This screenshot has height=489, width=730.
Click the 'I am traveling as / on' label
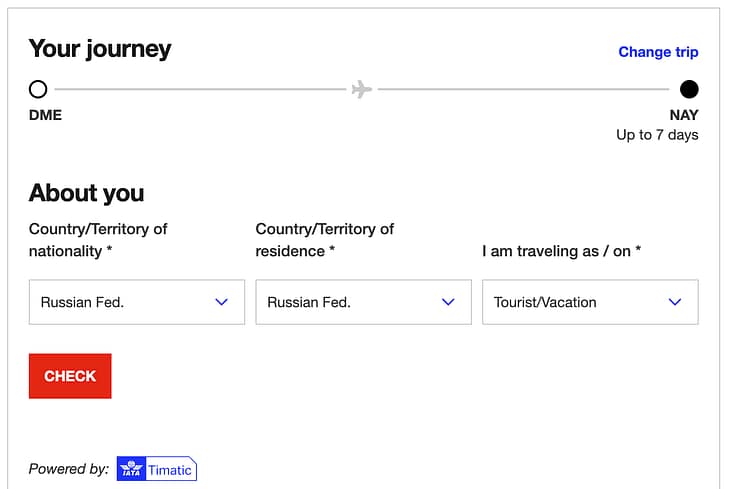561,251
